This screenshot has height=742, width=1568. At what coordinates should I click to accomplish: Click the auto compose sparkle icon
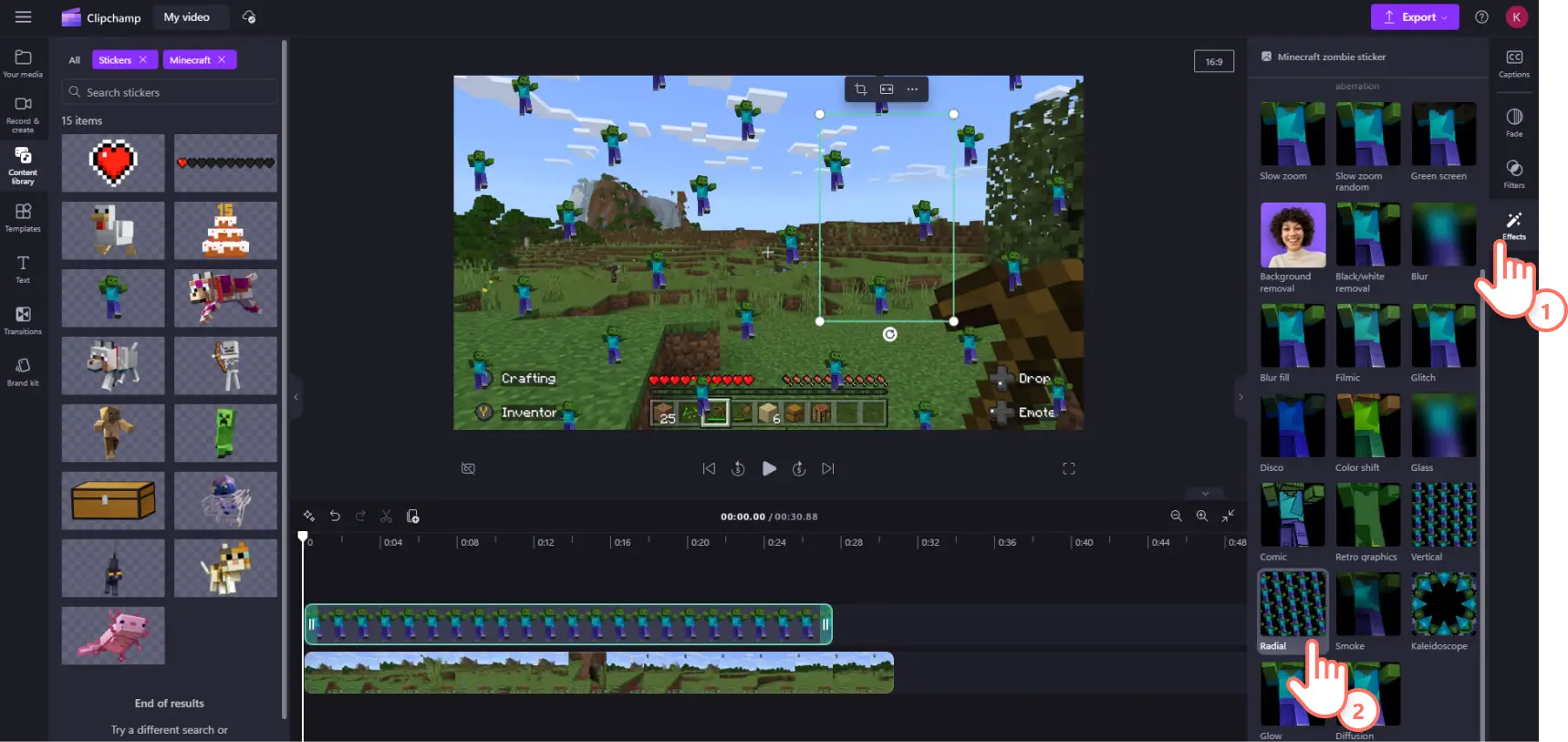pyautogui.click(x=309, y=516)
